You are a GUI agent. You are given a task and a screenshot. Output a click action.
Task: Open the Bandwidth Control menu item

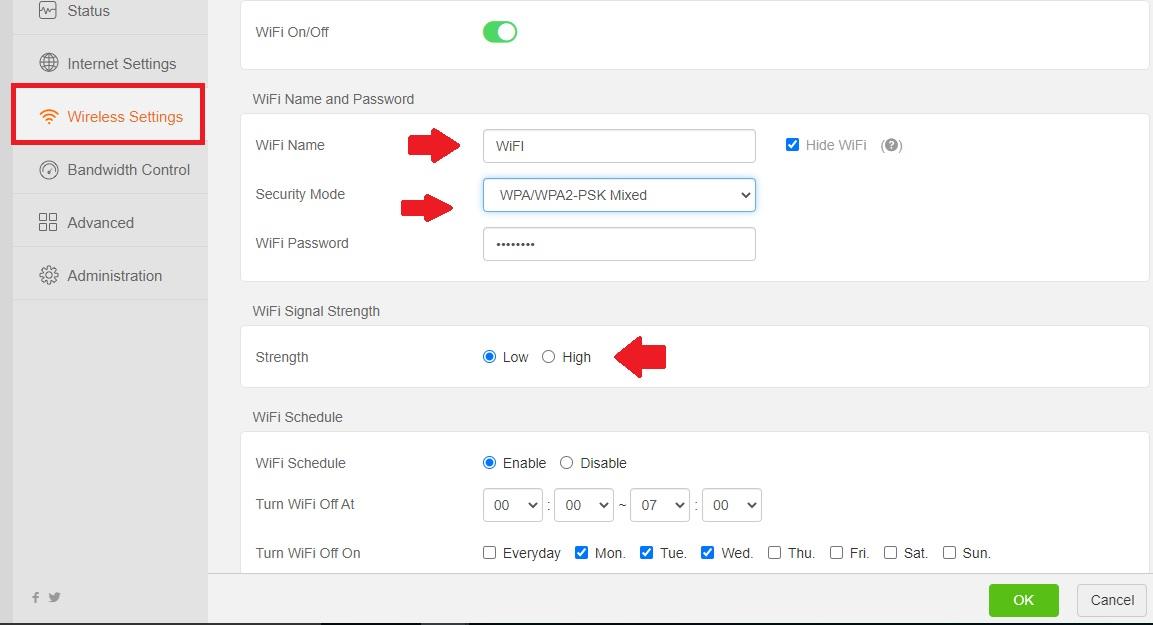[x=110, y=169]
